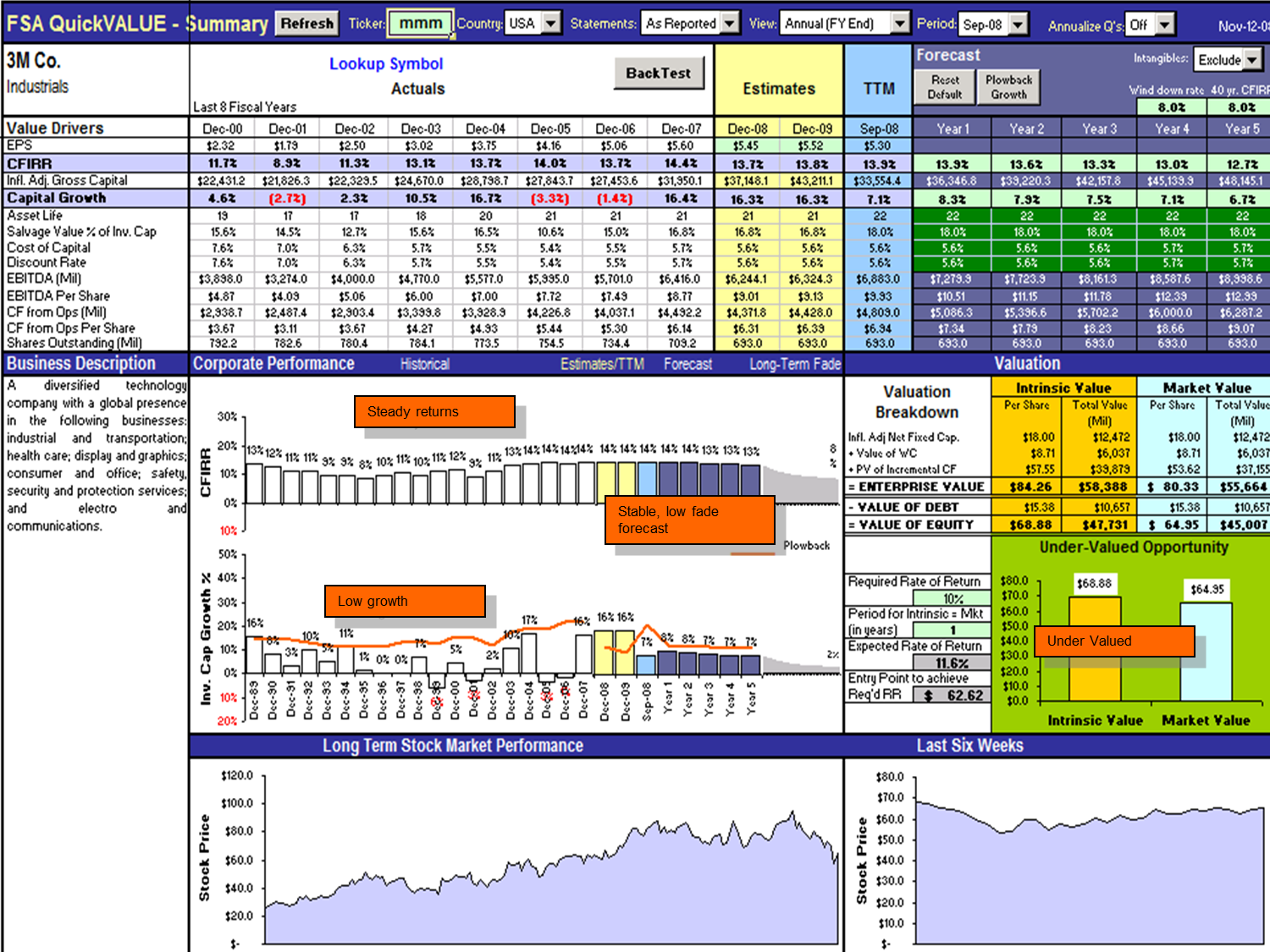Select the Value of Equity $47,731 cell
Image resolution: width=1270 pixels, height=952 pixels.
[x=1101, y=525]
